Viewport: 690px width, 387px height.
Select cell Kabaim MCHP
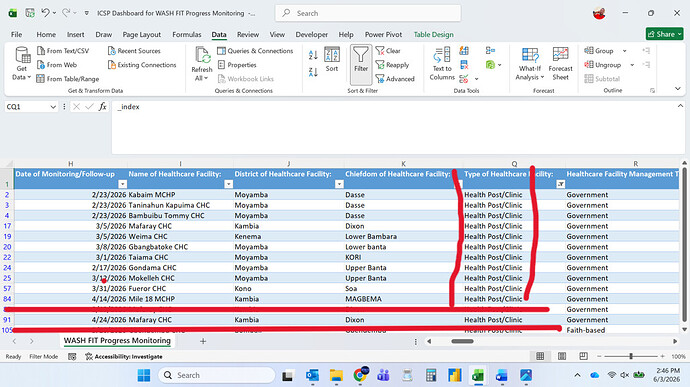[180, 195]
